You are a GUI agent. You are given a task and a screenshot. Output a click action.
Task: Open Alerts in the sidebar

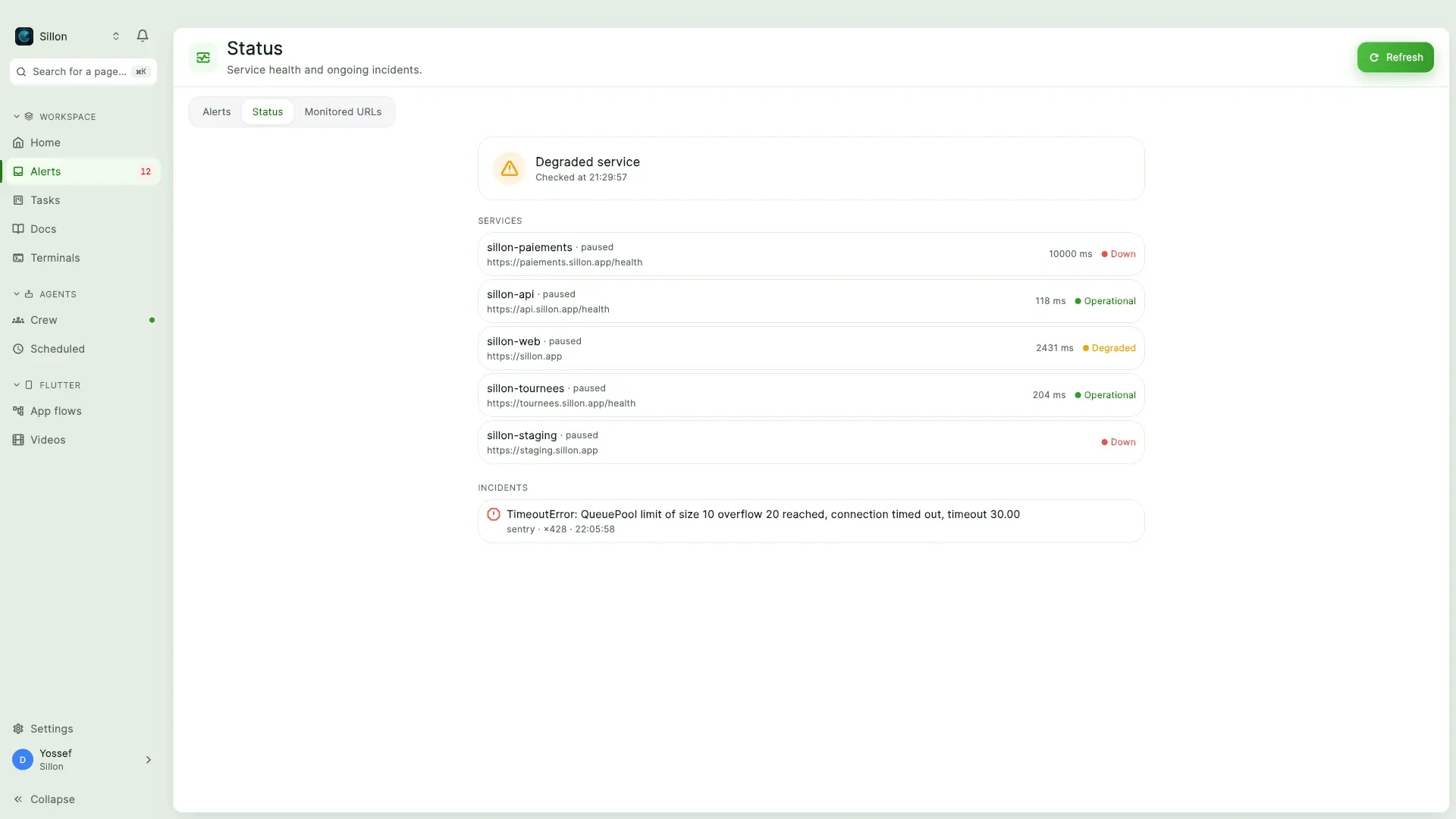83,171
